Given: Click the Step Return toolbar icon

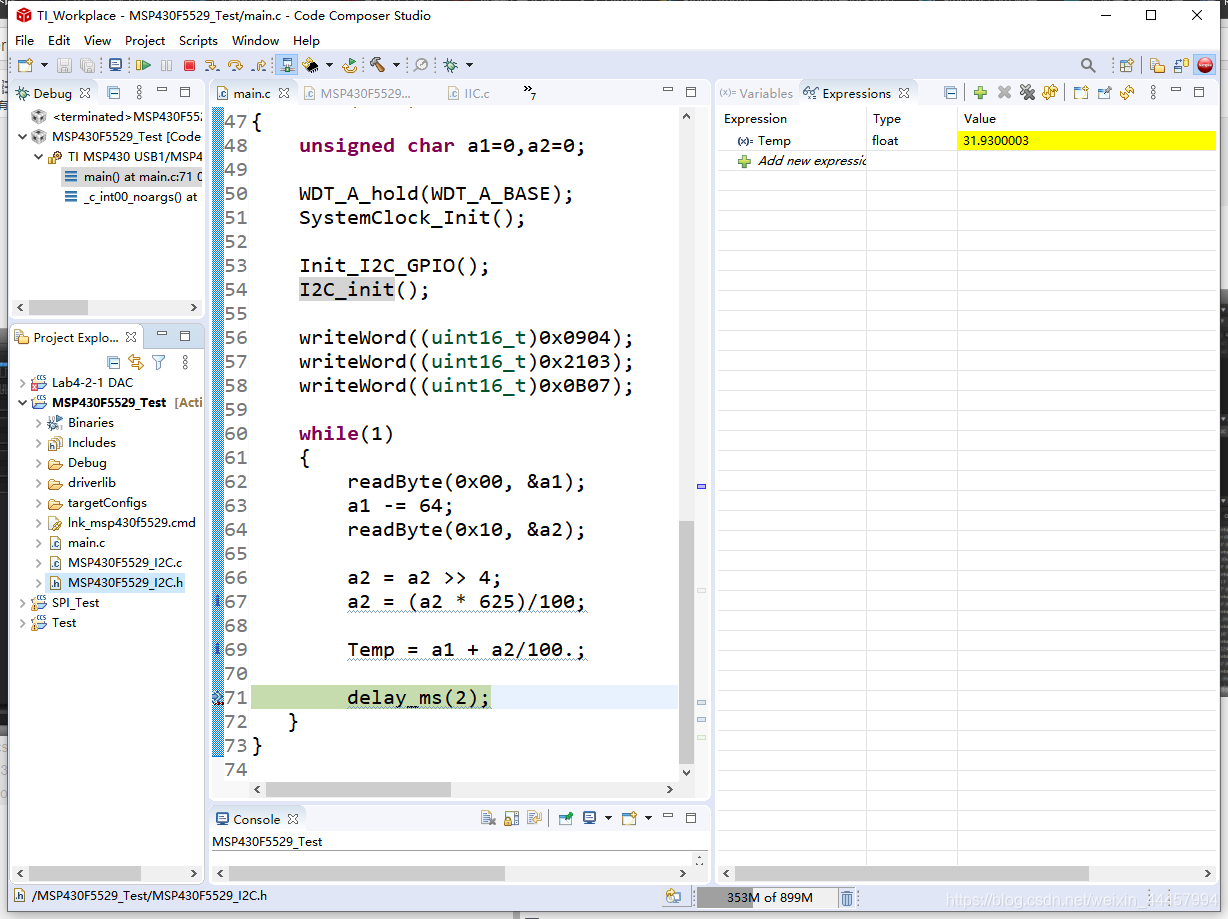Looking at the screenshot, I should (259, 65).
